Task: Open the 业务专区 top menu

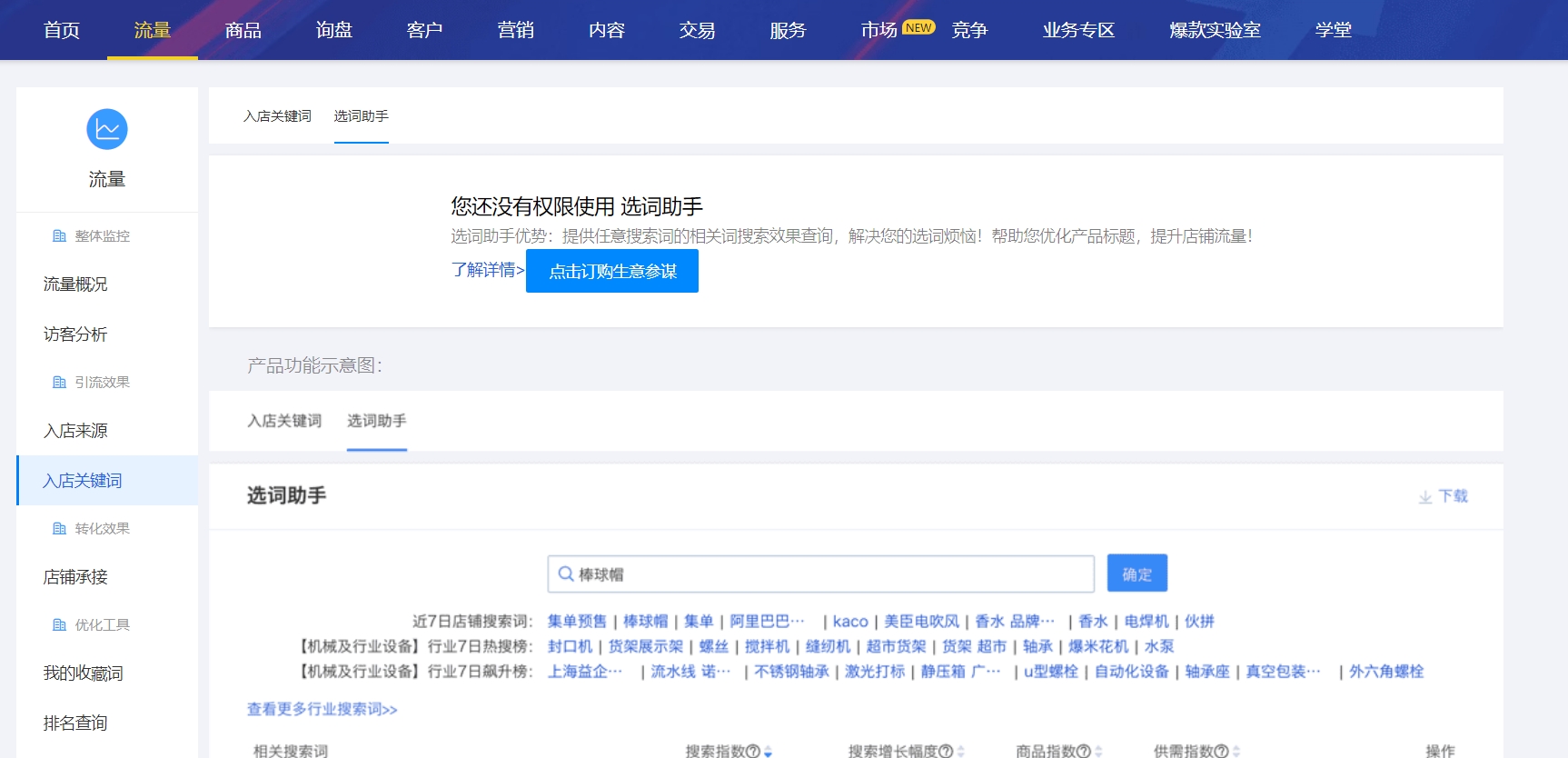Action: (x=1079, y=30)
